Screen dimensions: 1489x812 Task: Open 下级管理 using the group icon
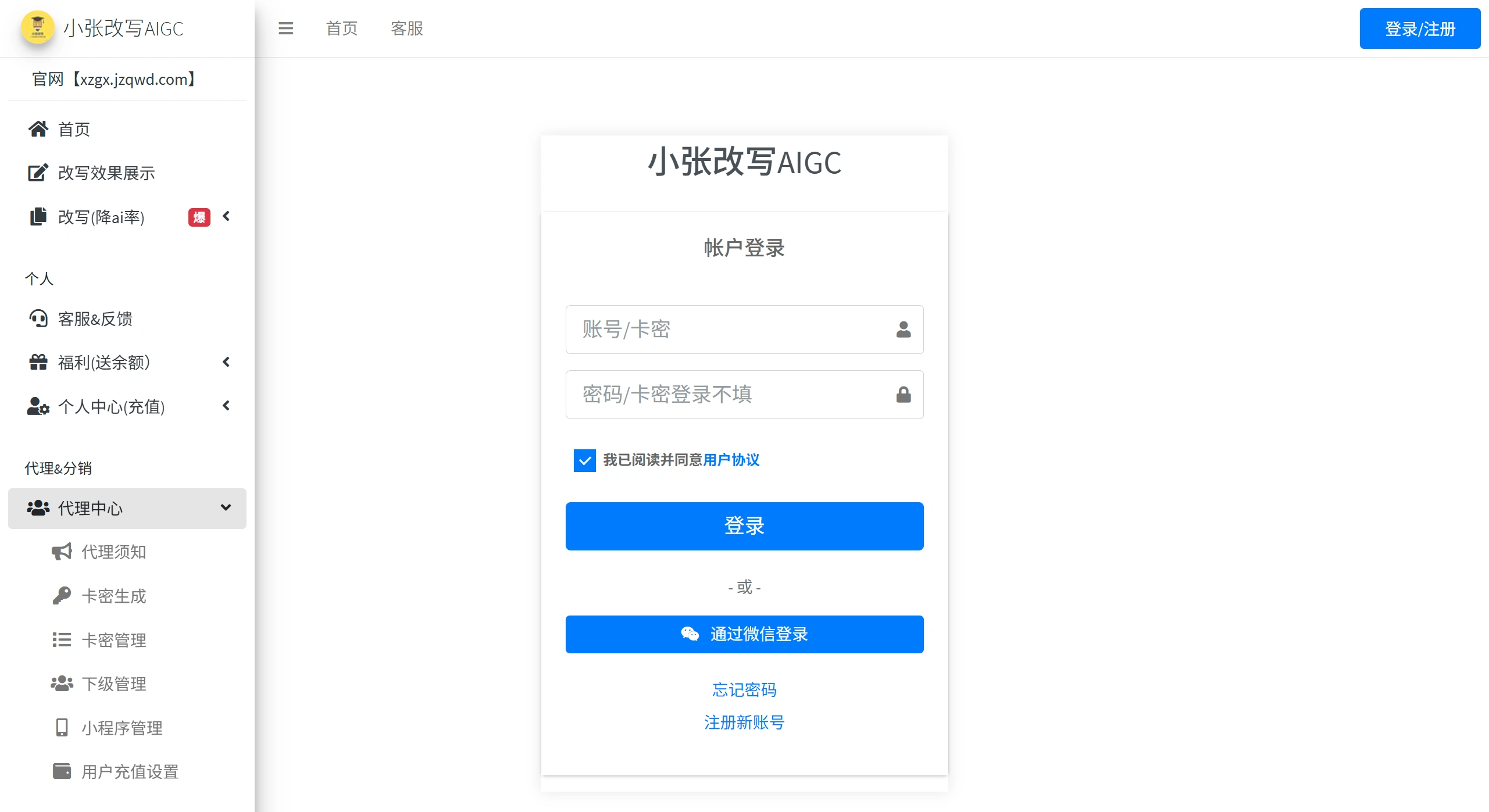[x=62, y=684]
